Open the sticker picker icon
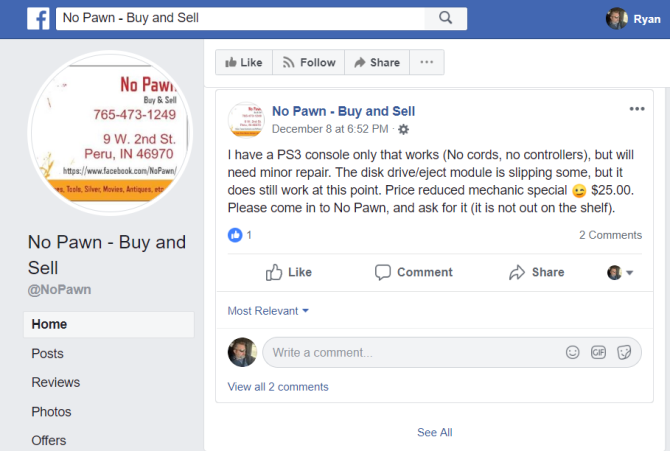This screenshot has width=670, height=451. click(624, 352)
